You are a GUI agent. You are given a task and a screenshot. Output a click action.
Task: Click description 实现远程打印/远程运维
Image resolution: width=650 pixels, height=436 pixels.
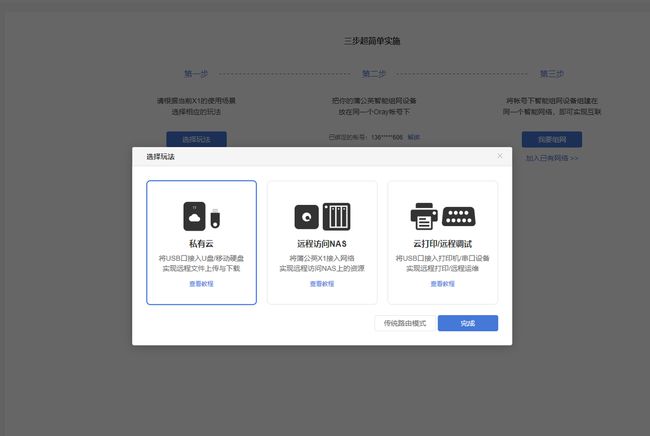coord(442,269)
